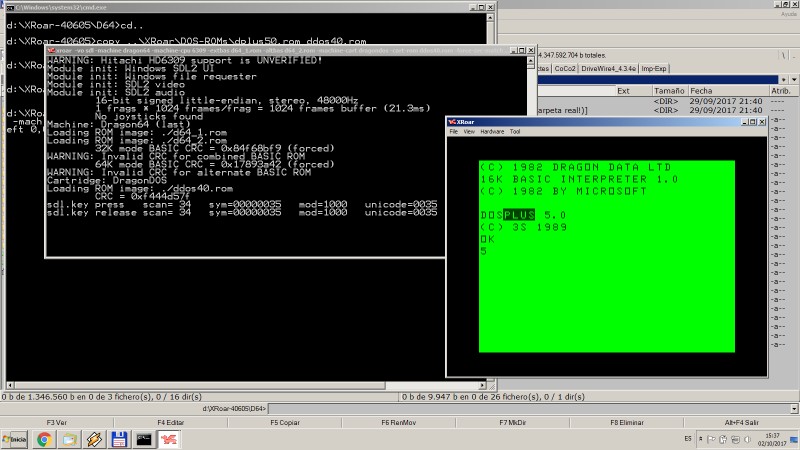This screenshot has height=450, width=800.
Task: Click the XRoar taskbar icon
Action: 170,439
